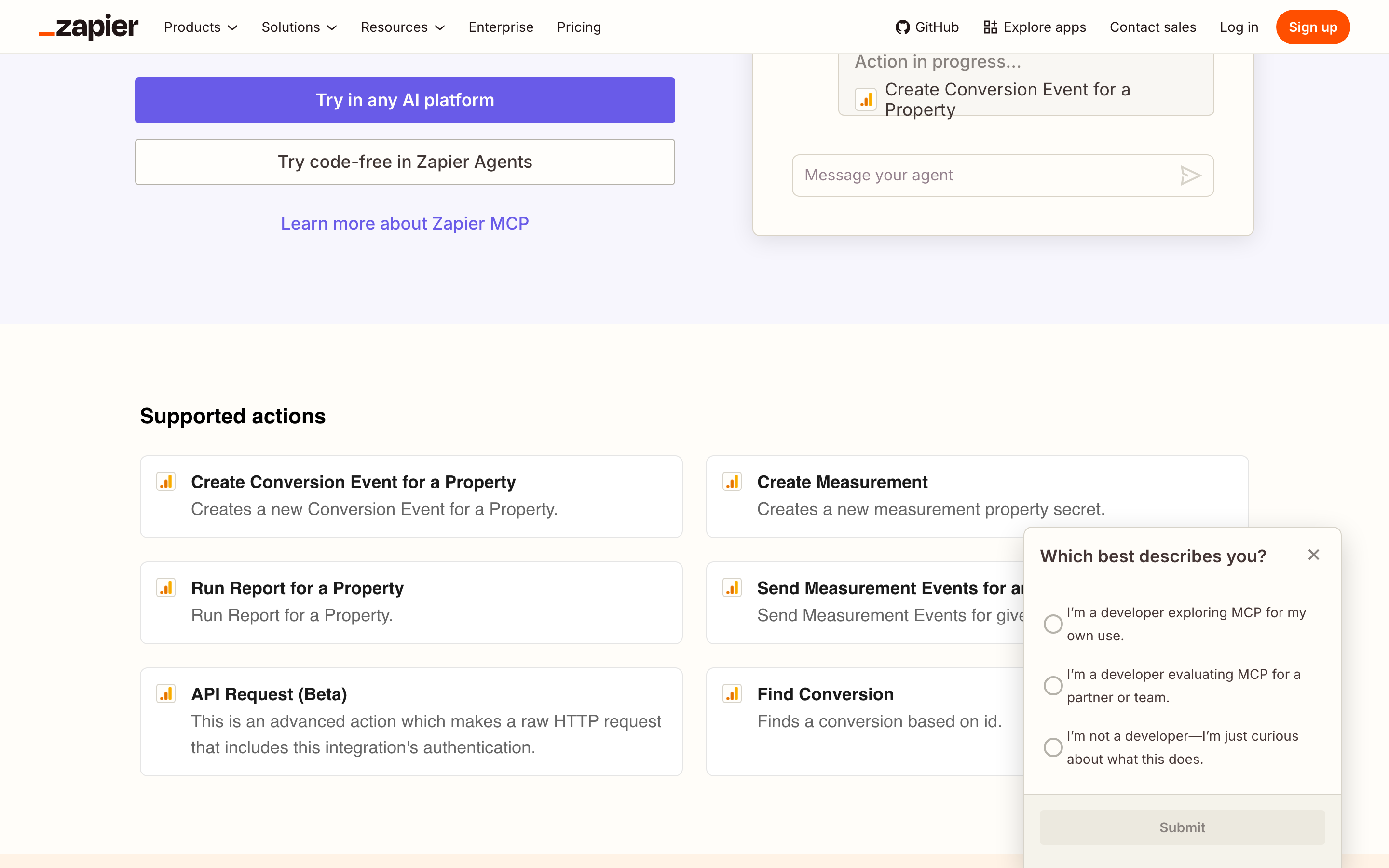
Task: Select developer exploring MCP for own use
Action: point(1053,624)
